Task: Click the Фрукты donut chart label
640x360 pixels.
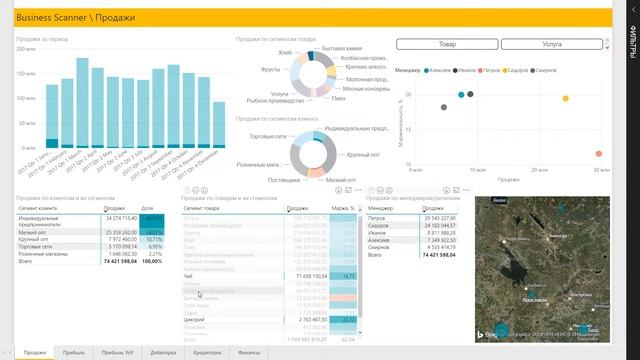Action: (x=270, y=69)
